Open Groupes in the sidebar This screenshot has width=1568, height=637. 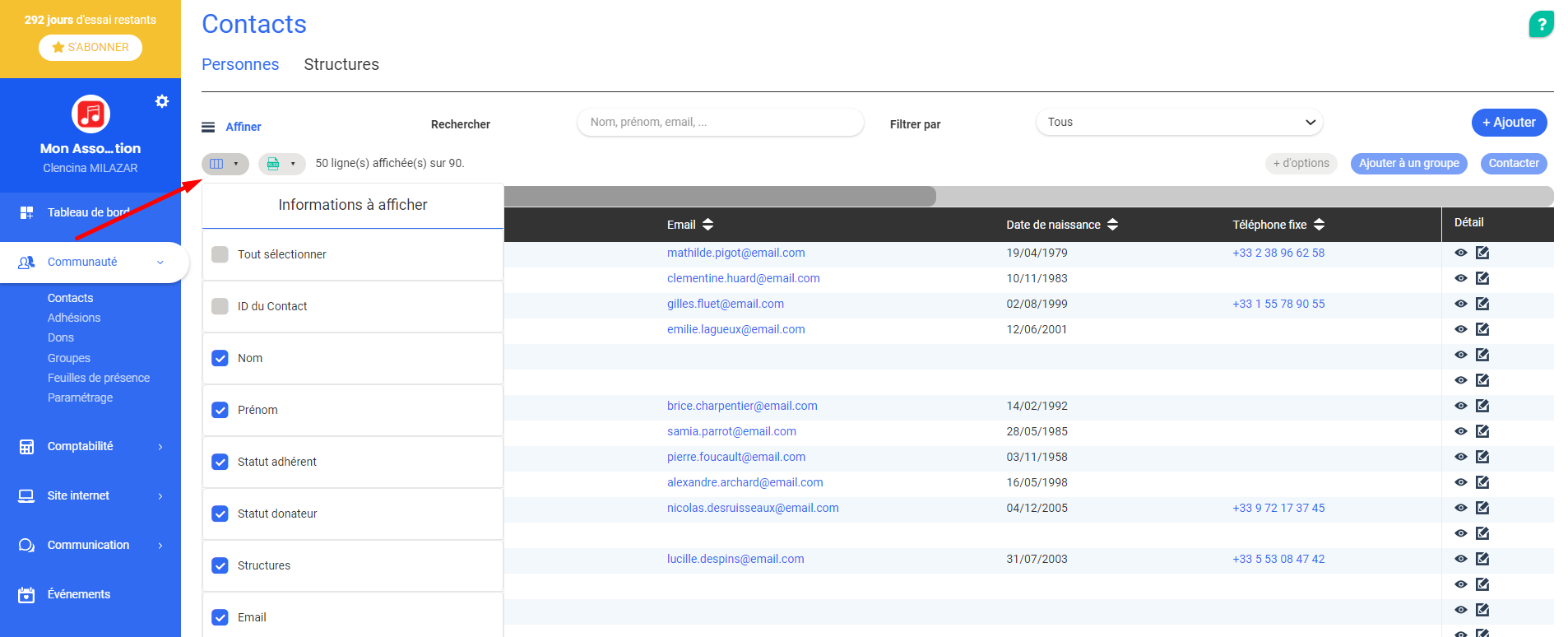tap(69, 358)
